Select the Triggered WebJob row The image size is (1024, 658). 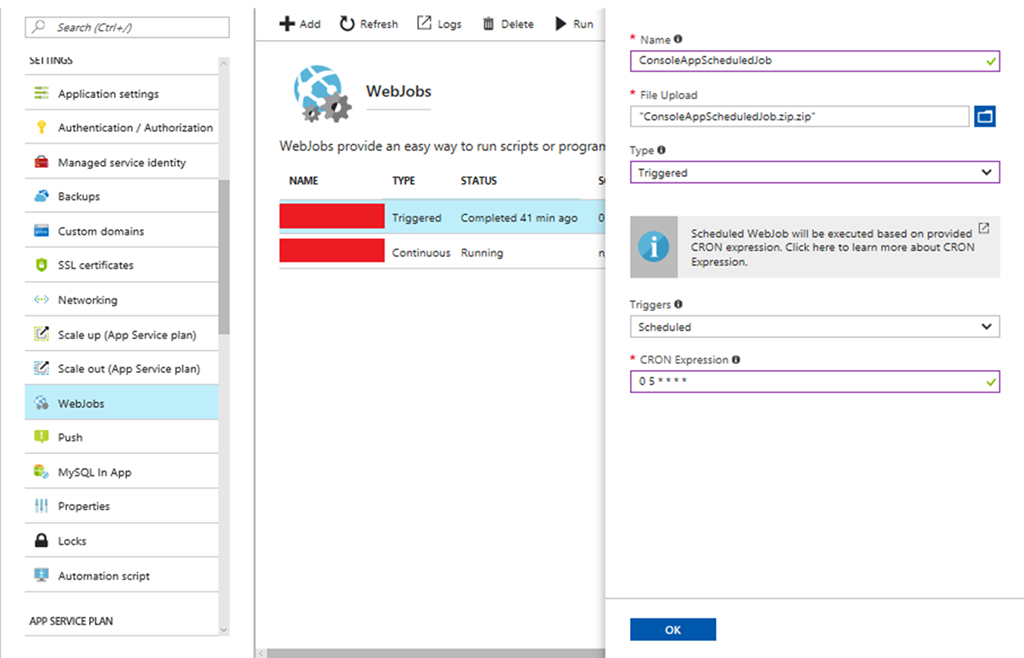(x=440, y=218)
